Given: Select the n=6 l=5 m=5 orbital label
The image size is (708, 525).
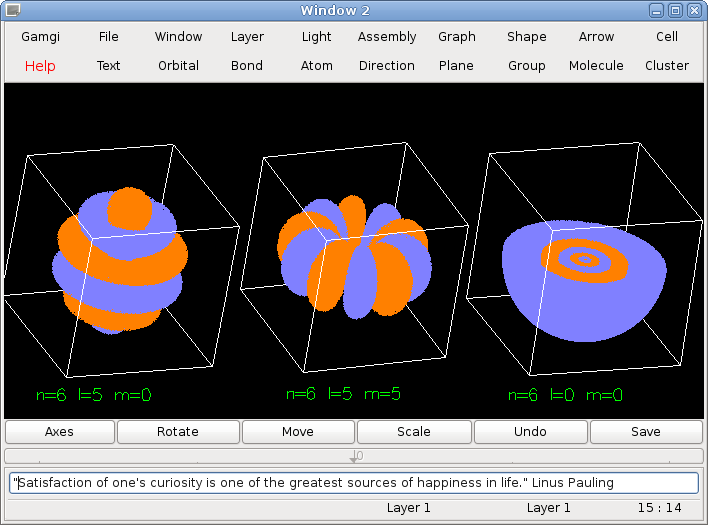Looking at the screenshot, I should (344, 394).
